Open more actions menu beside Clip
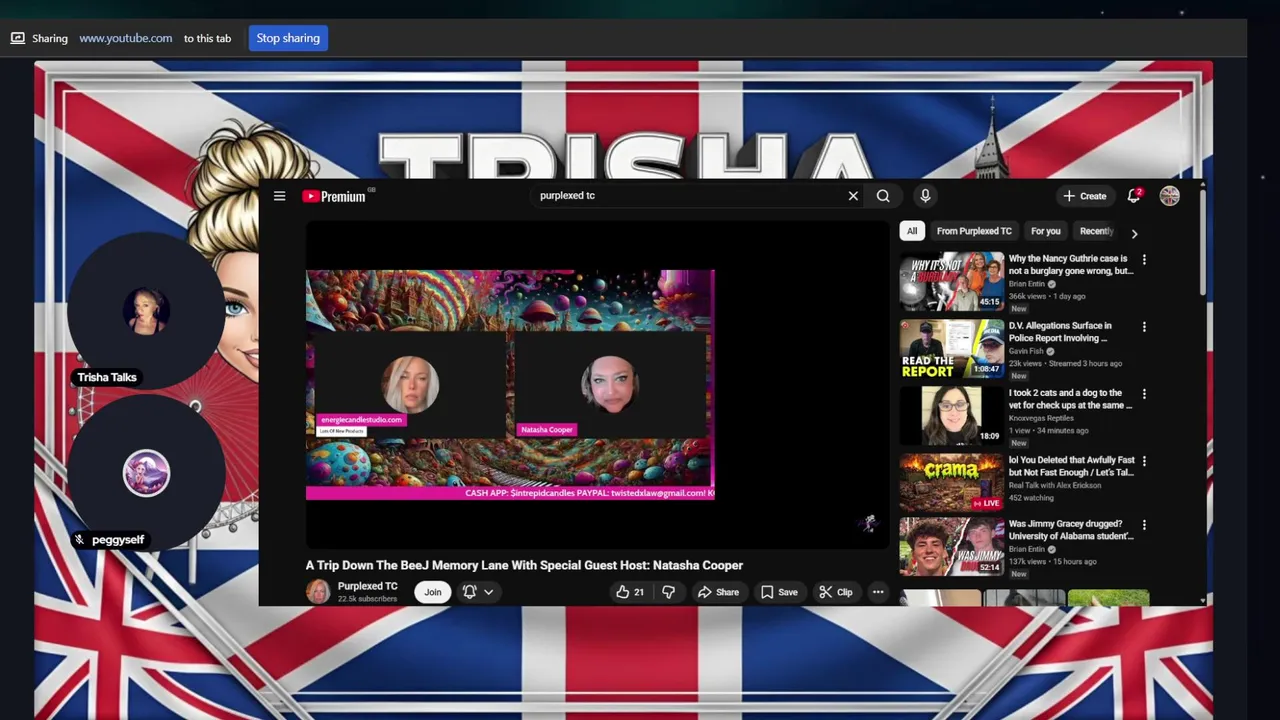 878,592
